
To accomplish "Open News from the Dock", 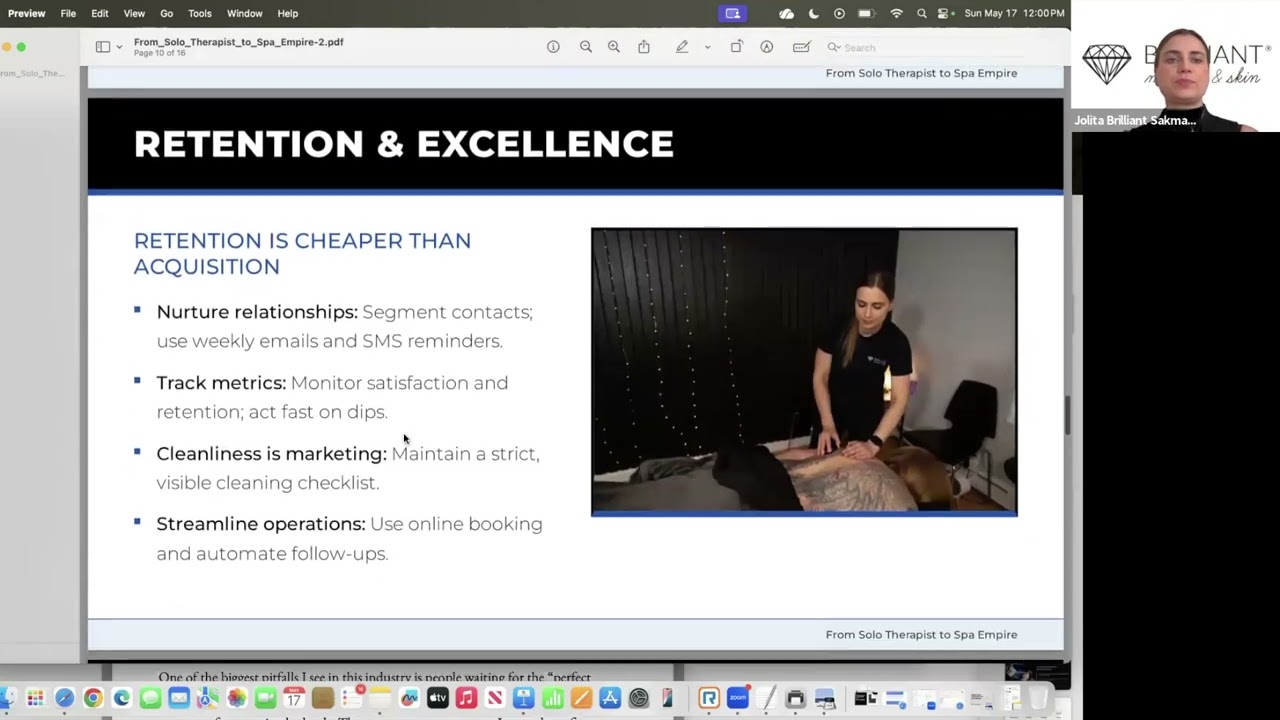I will (x=495, y=698).
